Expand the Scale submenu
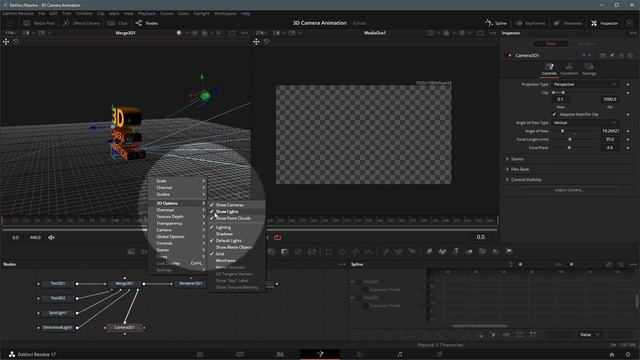 [178, 181]
